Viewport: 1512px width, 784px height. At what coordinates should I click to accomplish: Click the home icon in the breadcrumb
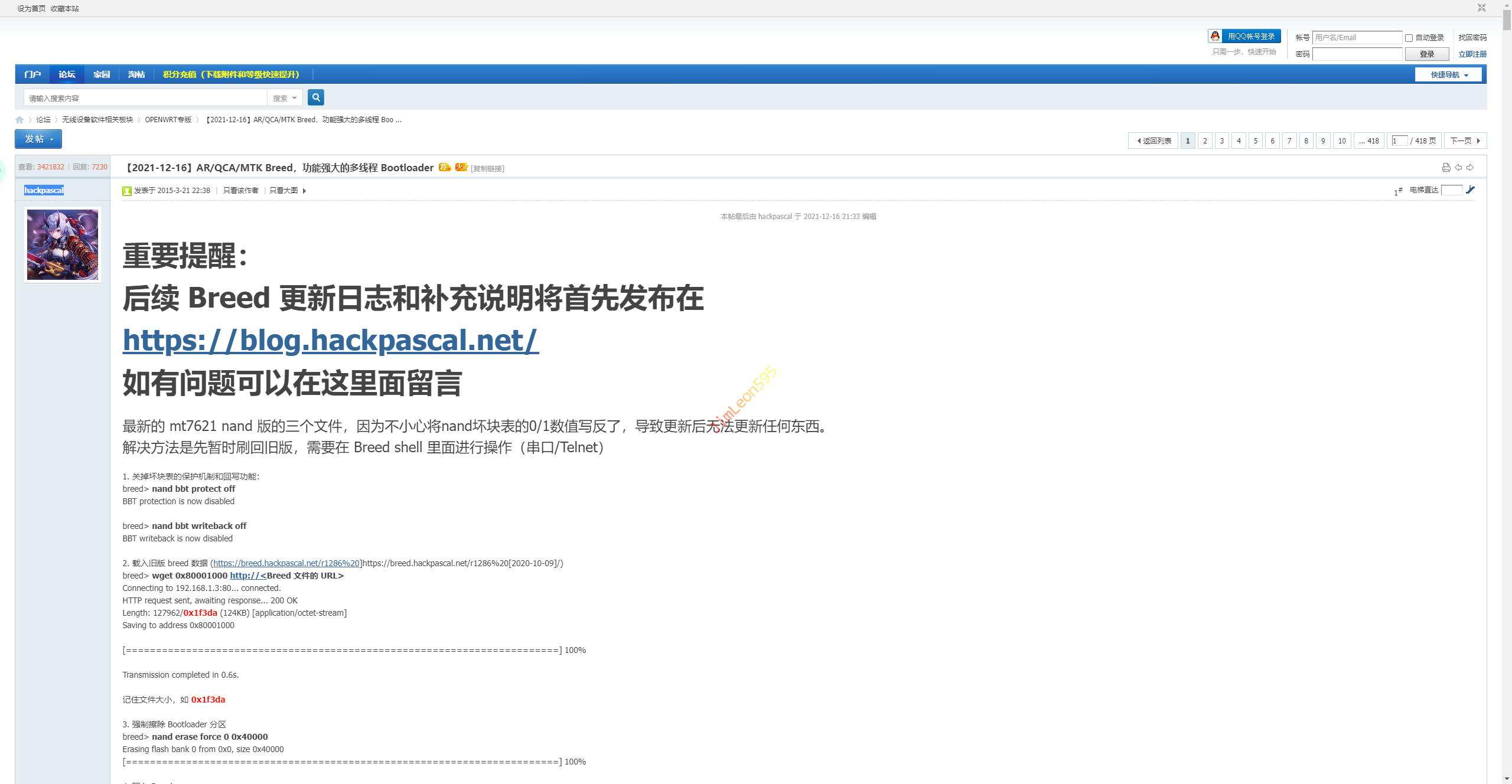tap(19, 120)
